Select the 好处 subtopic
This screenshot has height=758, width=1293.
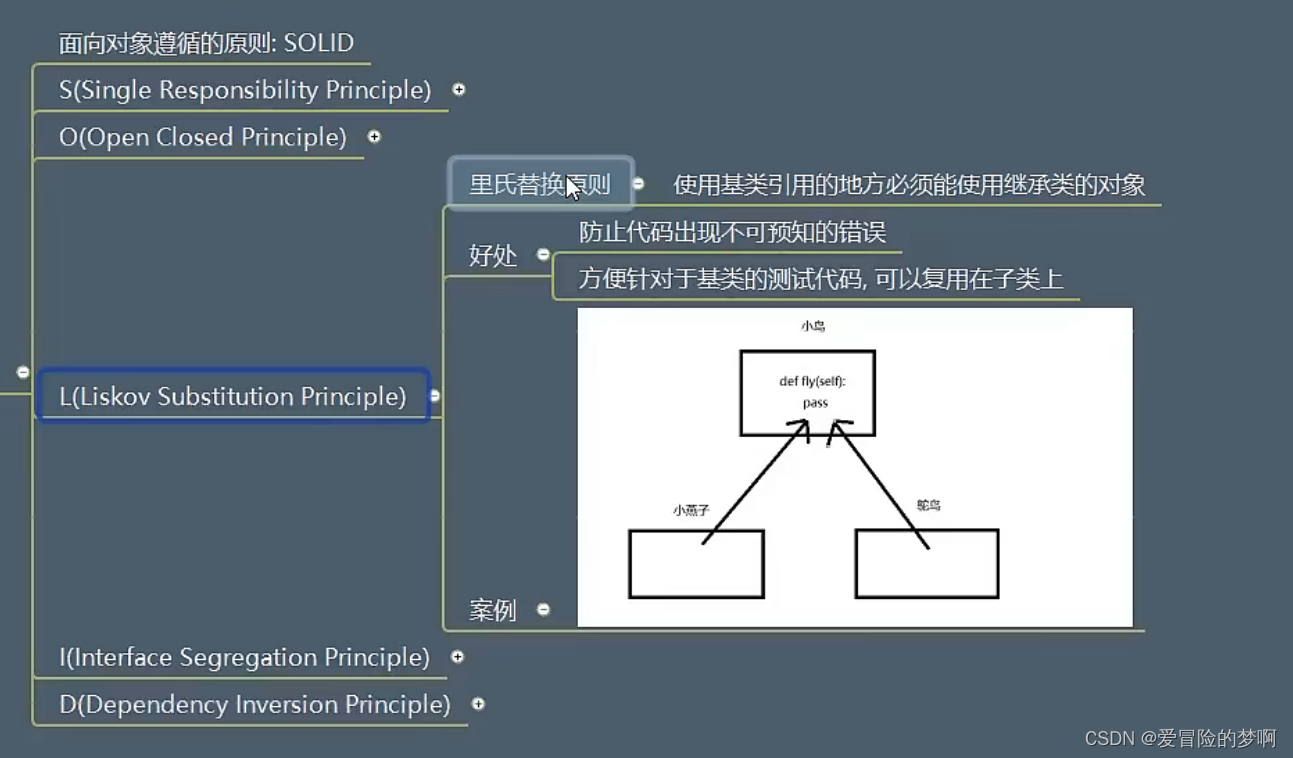point(493,255)
